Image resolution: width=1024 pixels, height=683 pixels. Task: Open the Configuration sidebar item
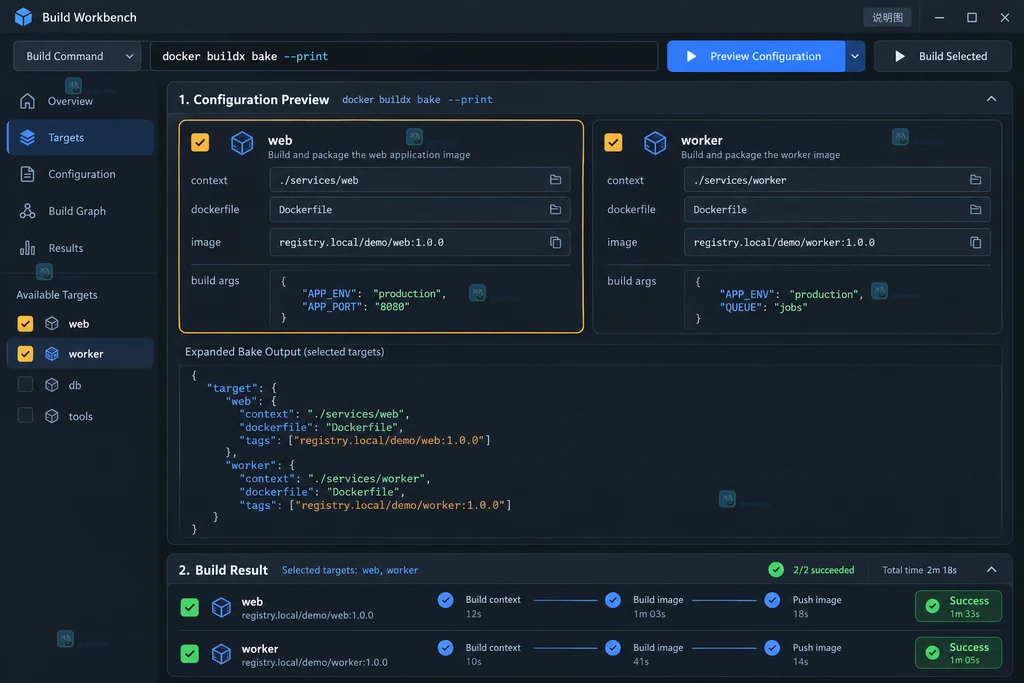pos(80,174)
